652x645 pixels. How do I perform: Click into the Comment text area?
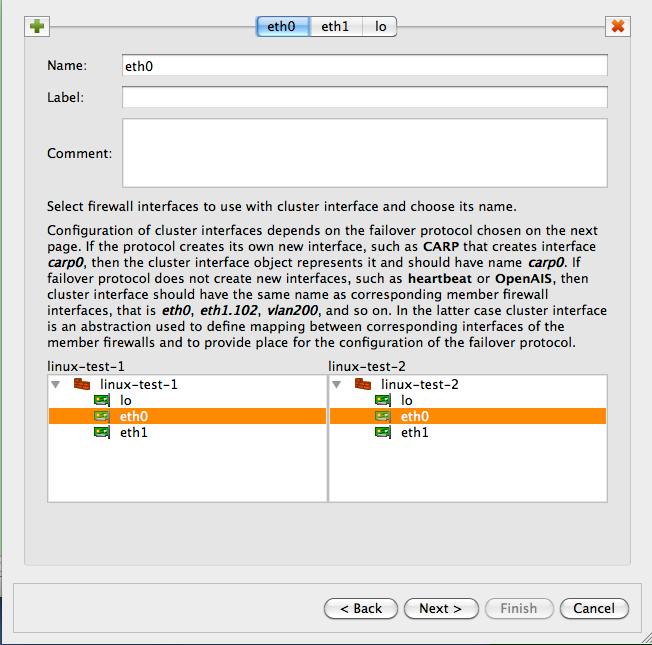365,153
